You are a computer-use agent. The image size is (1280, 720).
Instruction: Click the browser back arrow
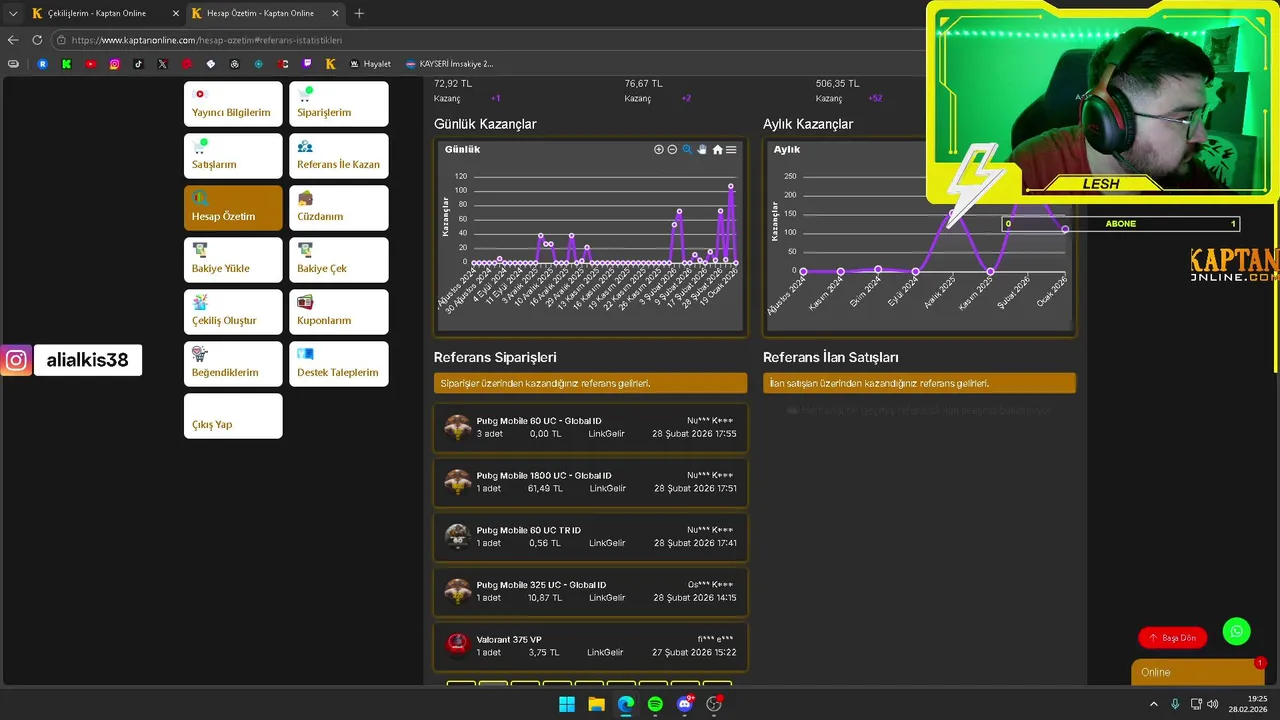(13, 40)
